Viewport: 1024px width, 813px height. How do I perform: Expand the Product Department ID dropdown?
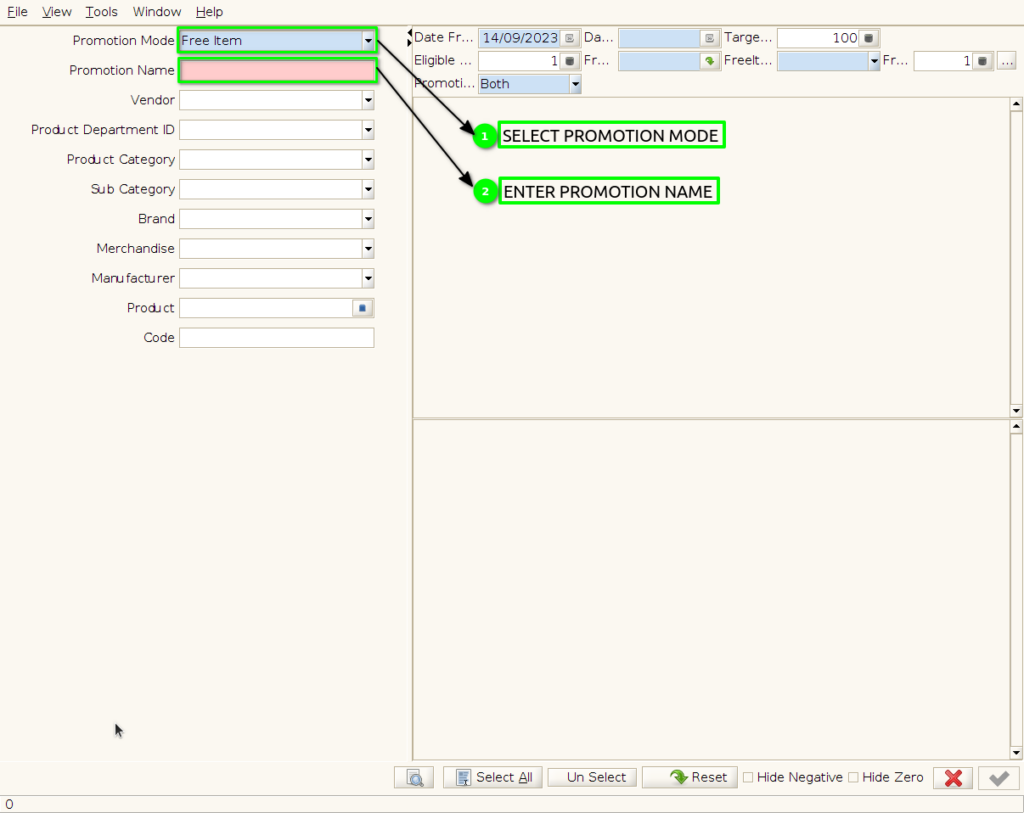[368, 130]
